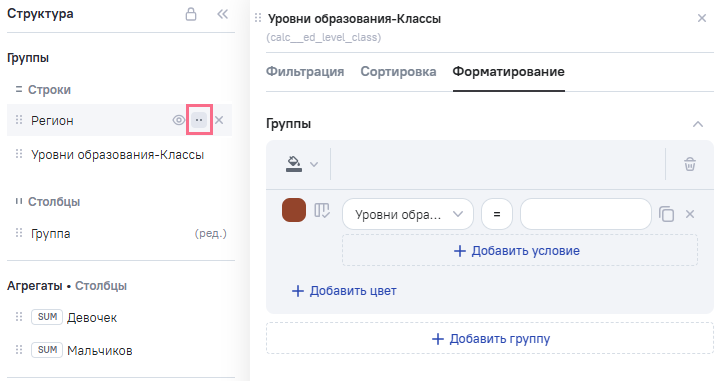726x381 pixels.
Task: Click the lock icon in Структура header
Action: coord(191,14)
